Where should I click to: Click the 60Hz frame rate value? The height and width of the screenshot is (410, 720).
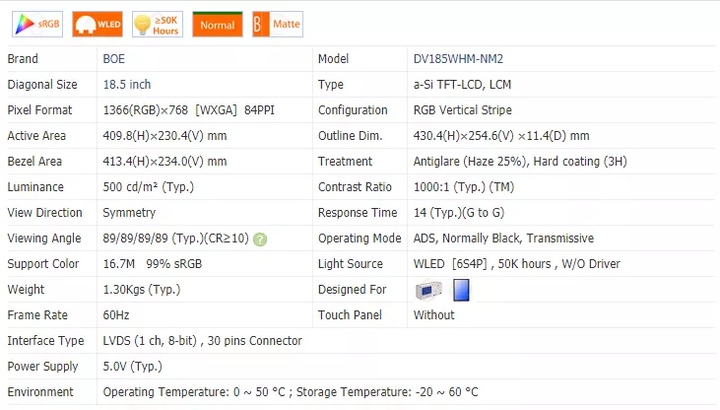116,315
